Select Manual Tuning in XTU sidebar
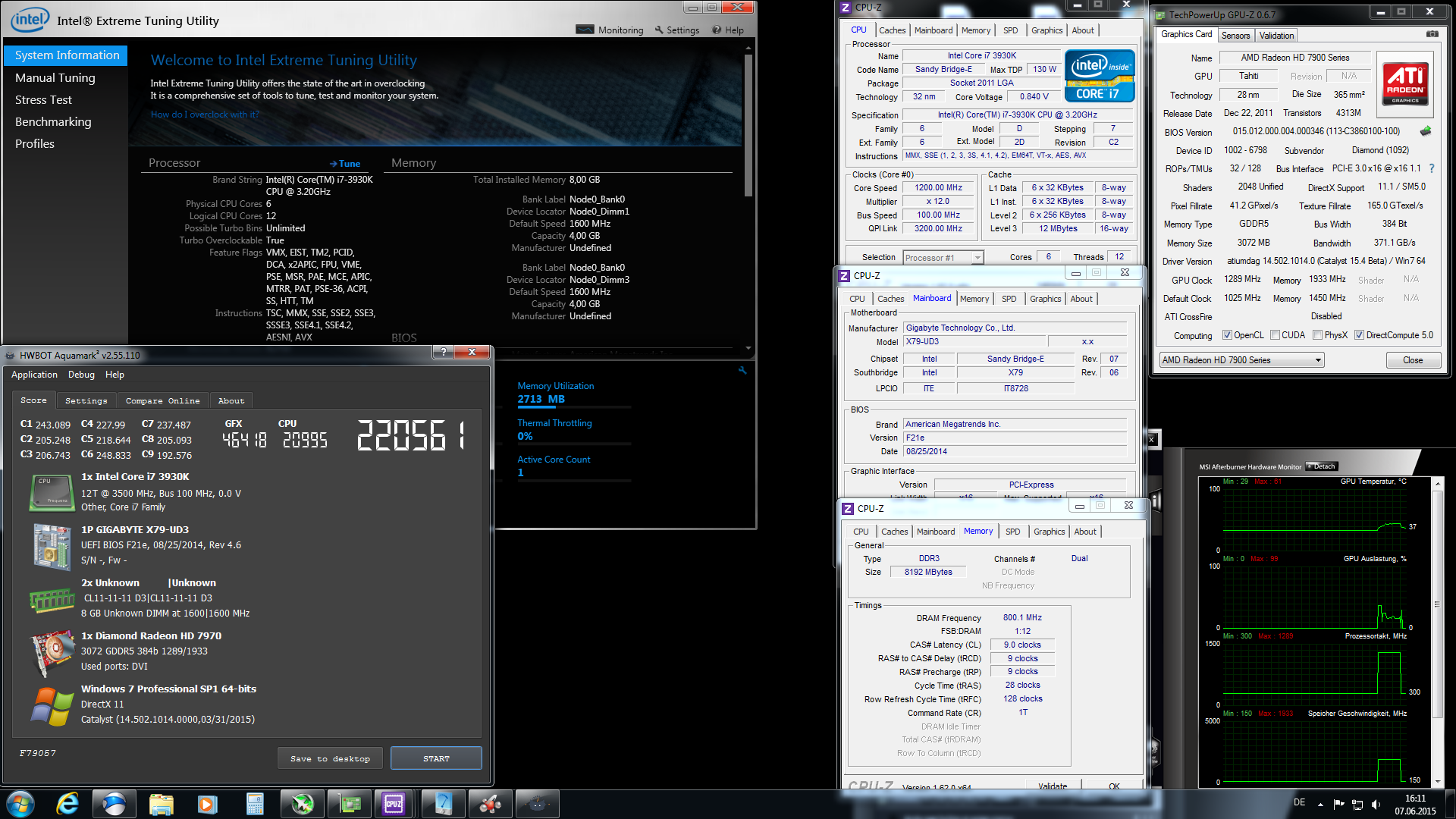The height and width of the screenshot is (819, 1456). pos(55,77)
